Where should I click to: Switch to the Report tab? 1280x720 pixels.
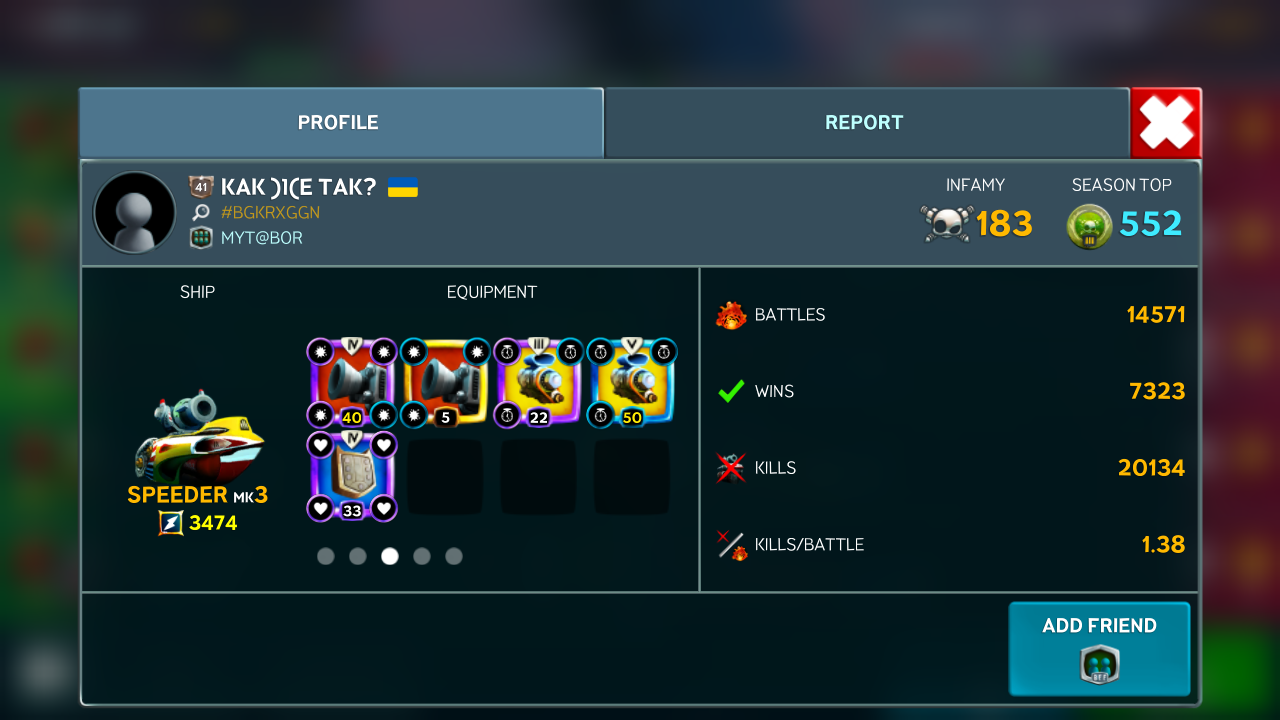tap(866, 122)
